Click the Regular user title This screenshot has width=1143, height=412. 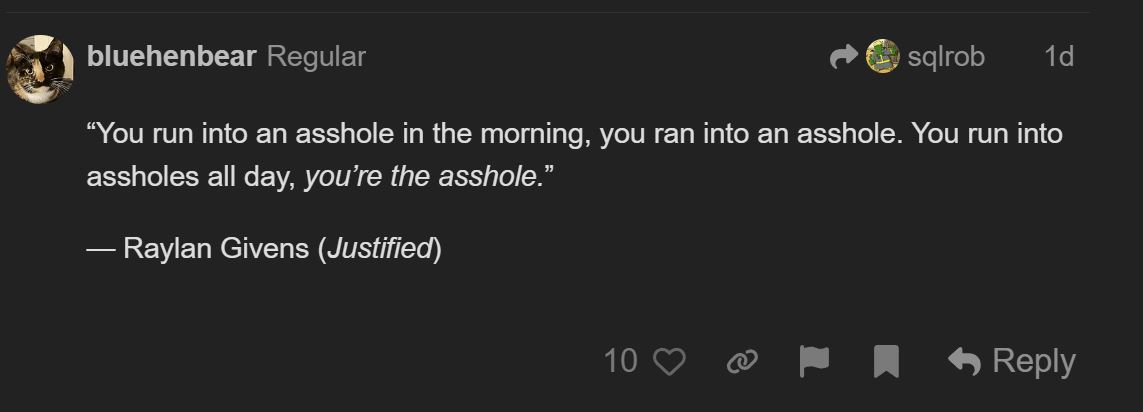pyautogui.click(x=316, y=57)
